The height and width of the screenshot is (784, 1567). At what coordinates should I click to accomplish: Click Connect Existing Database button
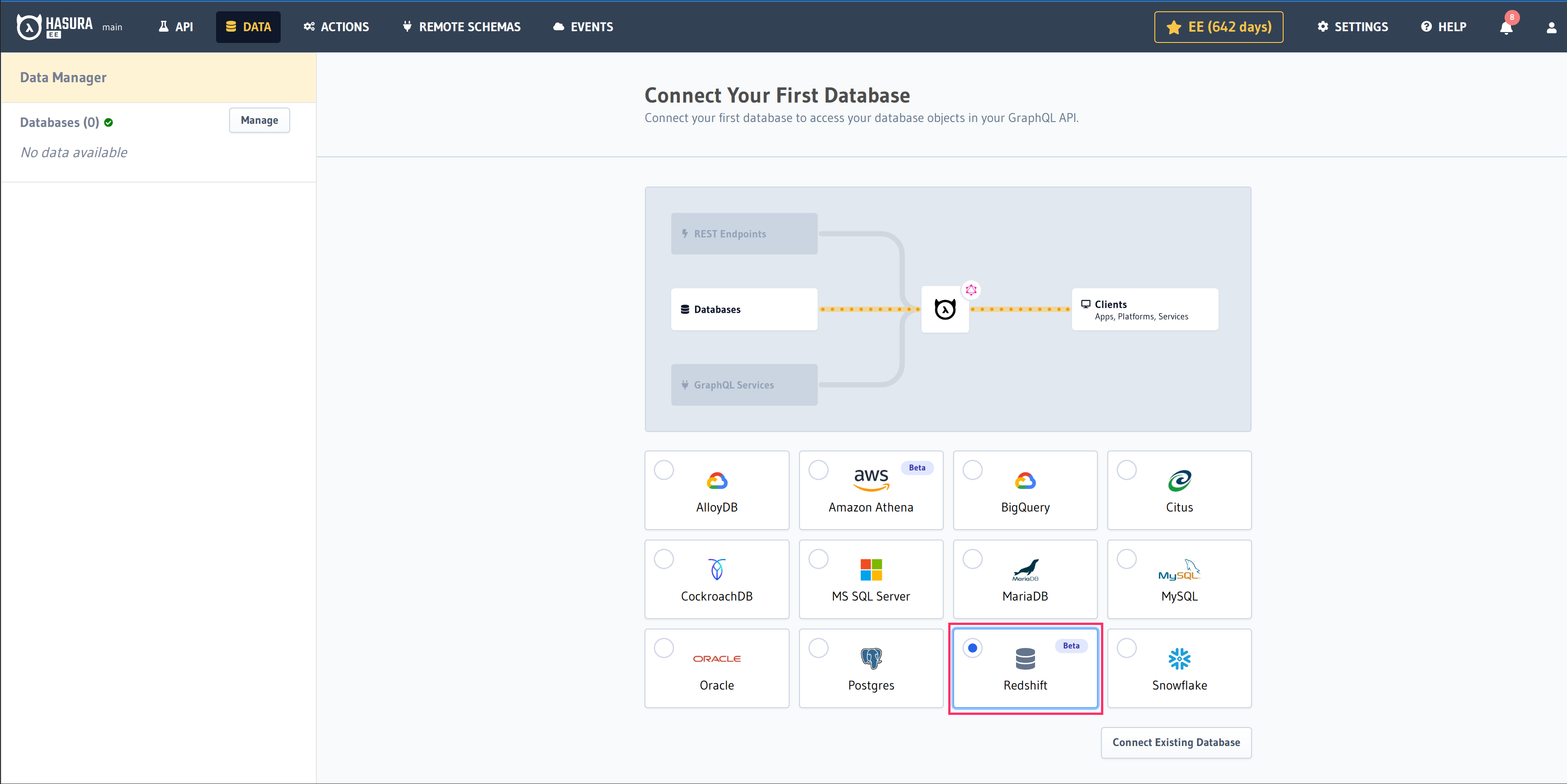(1176, 742)
